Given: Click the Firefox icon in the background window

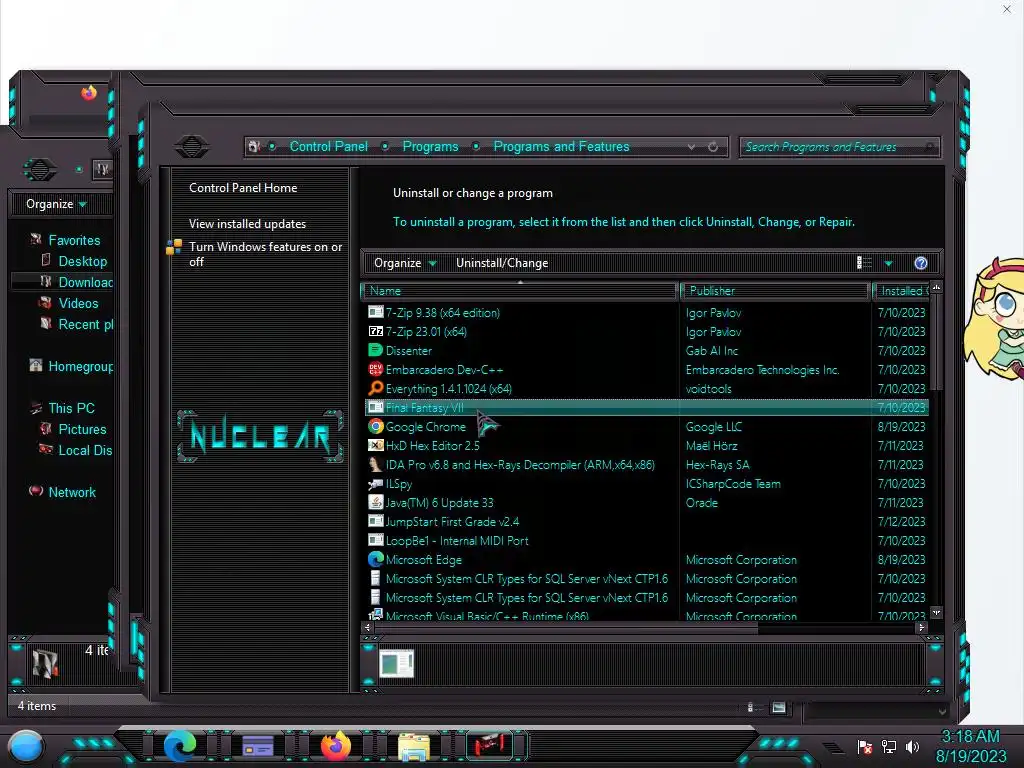Looking at the screenshot, I should pos(89,92).
